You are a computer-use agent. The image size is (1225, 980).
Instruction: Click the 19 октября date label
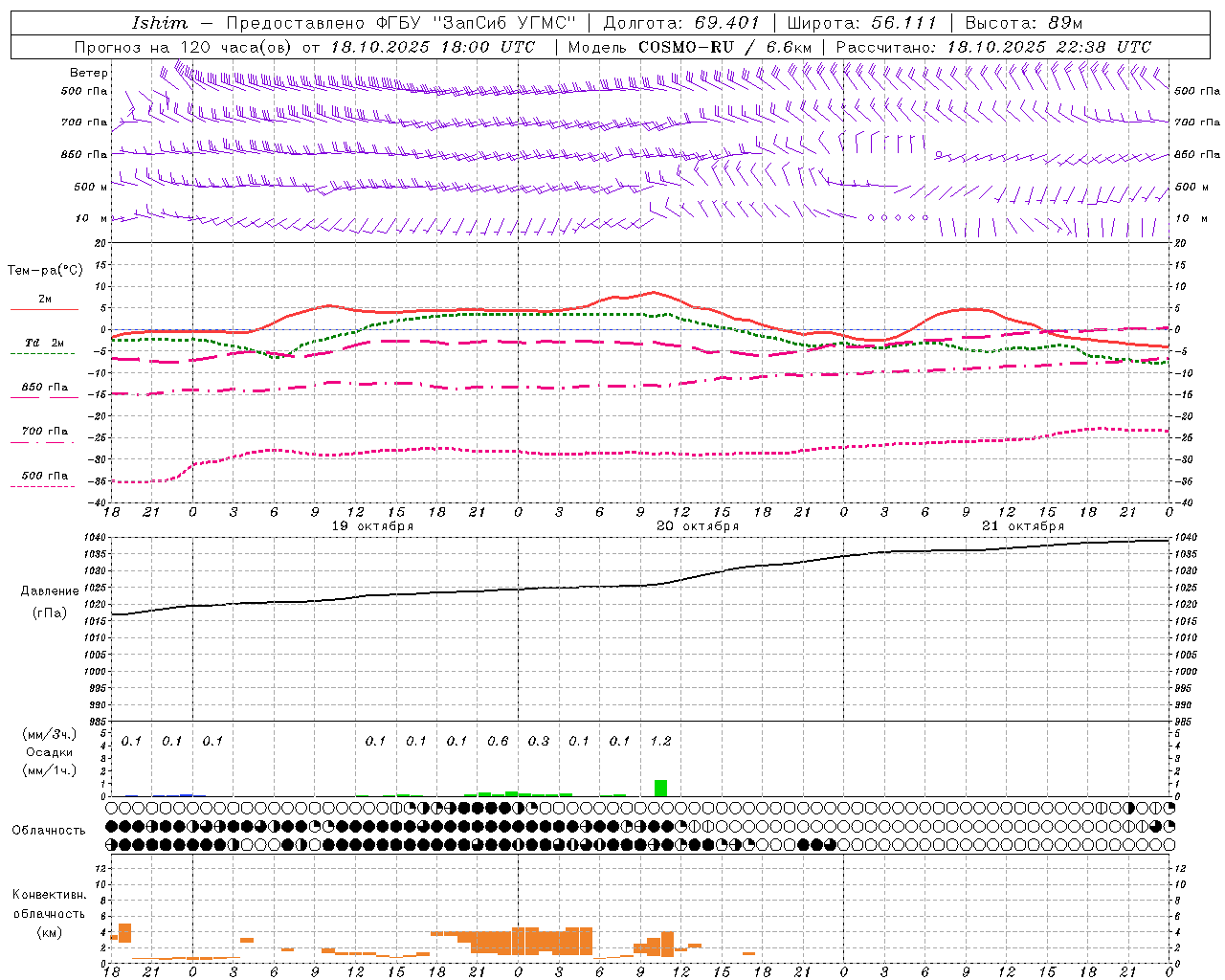tap(372, 526)
